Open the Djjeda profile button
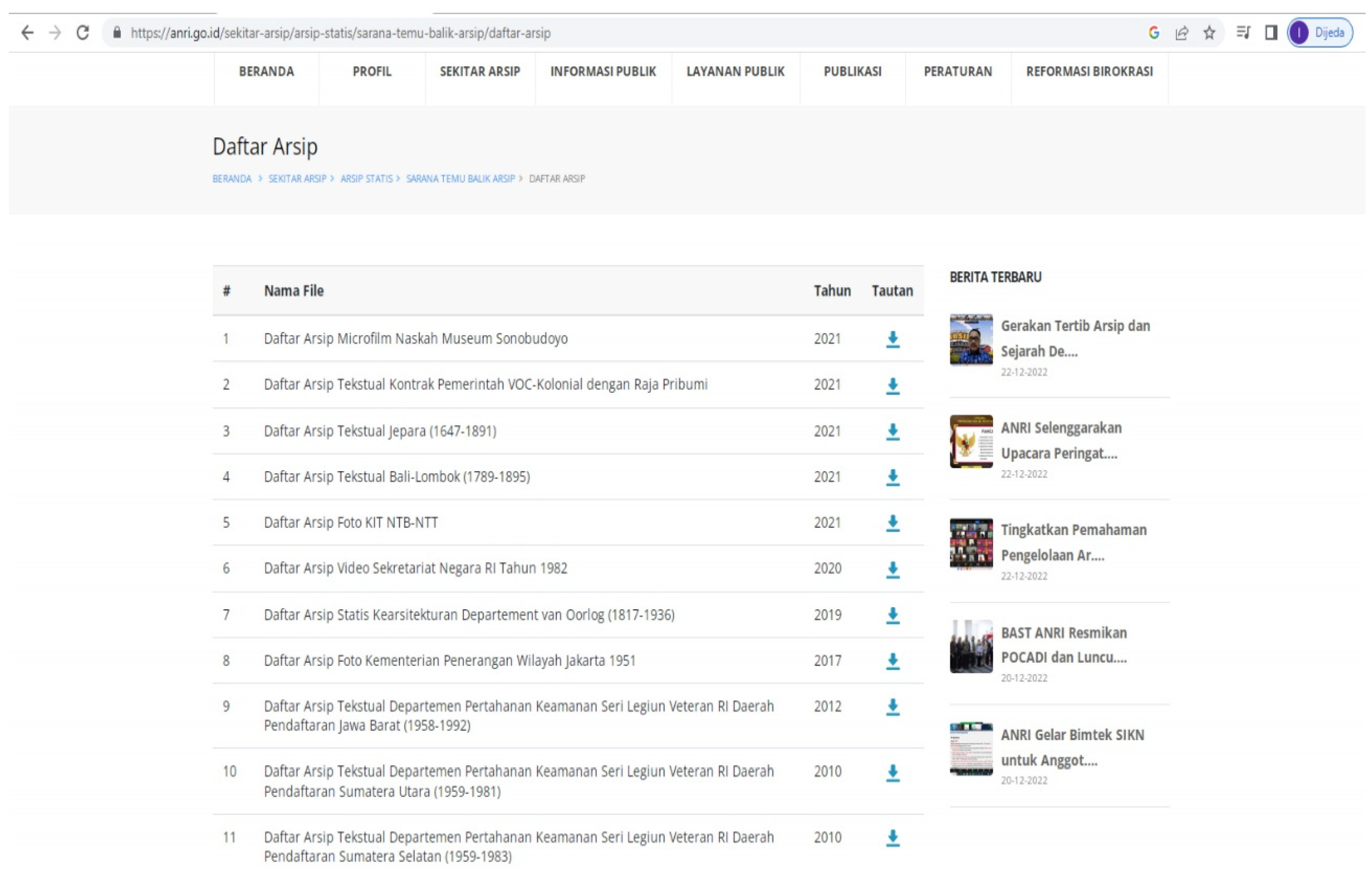The image size is (1372, 874). 1320,33
